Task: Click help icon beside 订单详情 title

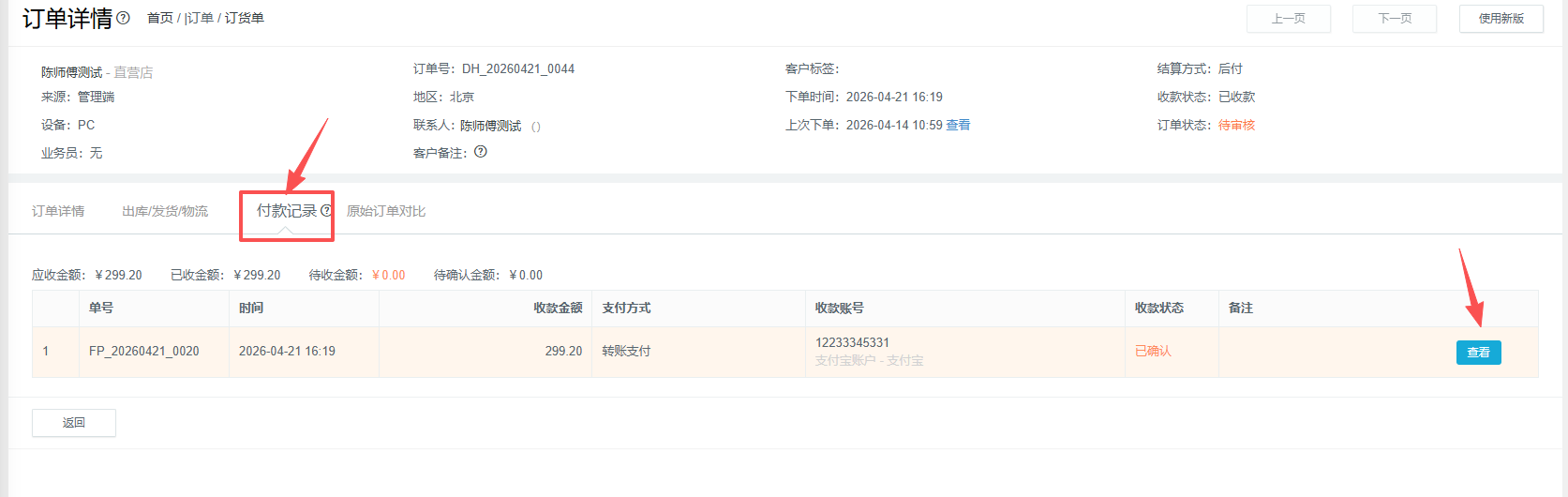Action: (x=123, y=18)
